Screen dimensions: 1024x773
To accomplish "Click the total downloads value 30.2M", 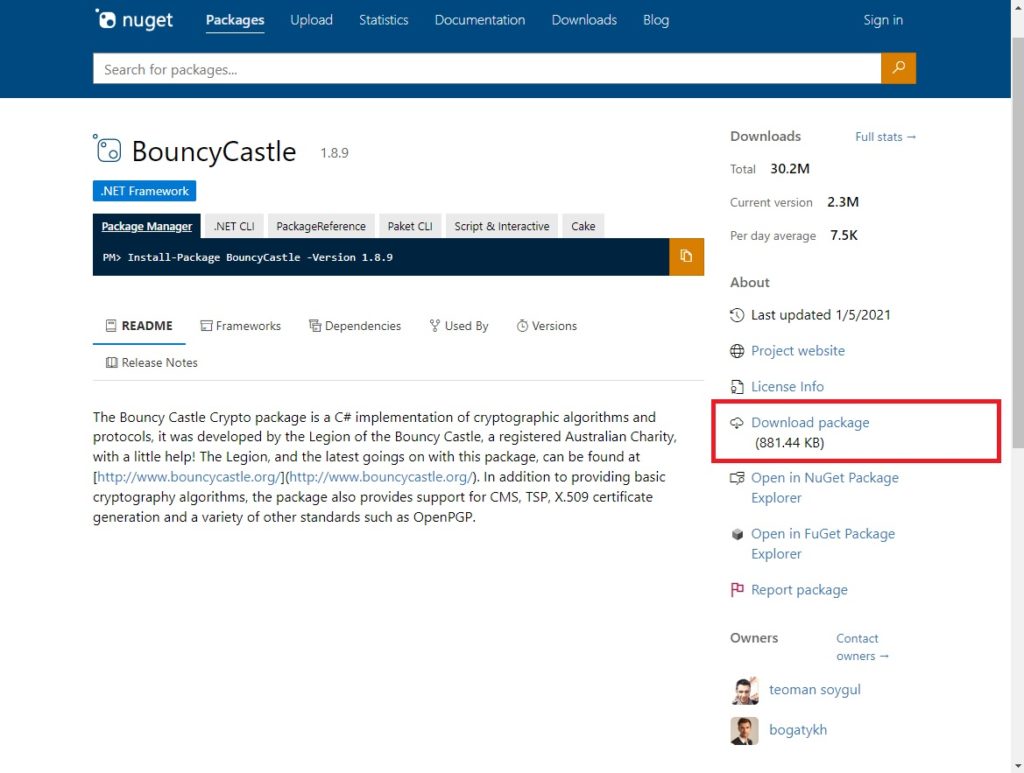I will [x=790, y=169].
